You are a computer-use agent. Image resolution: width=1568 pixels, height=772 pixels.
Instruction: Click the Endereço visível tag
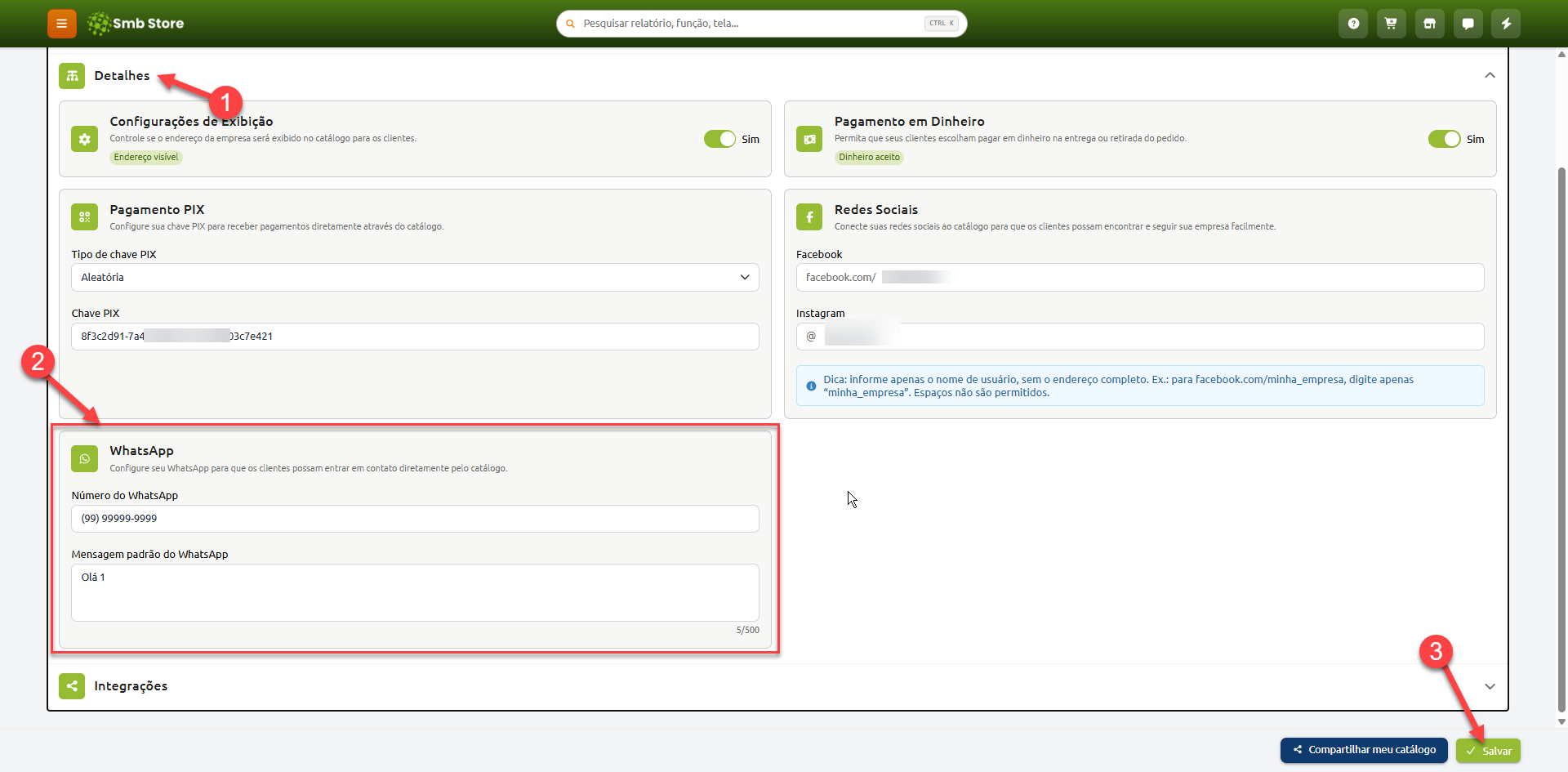tap(146, 158)
